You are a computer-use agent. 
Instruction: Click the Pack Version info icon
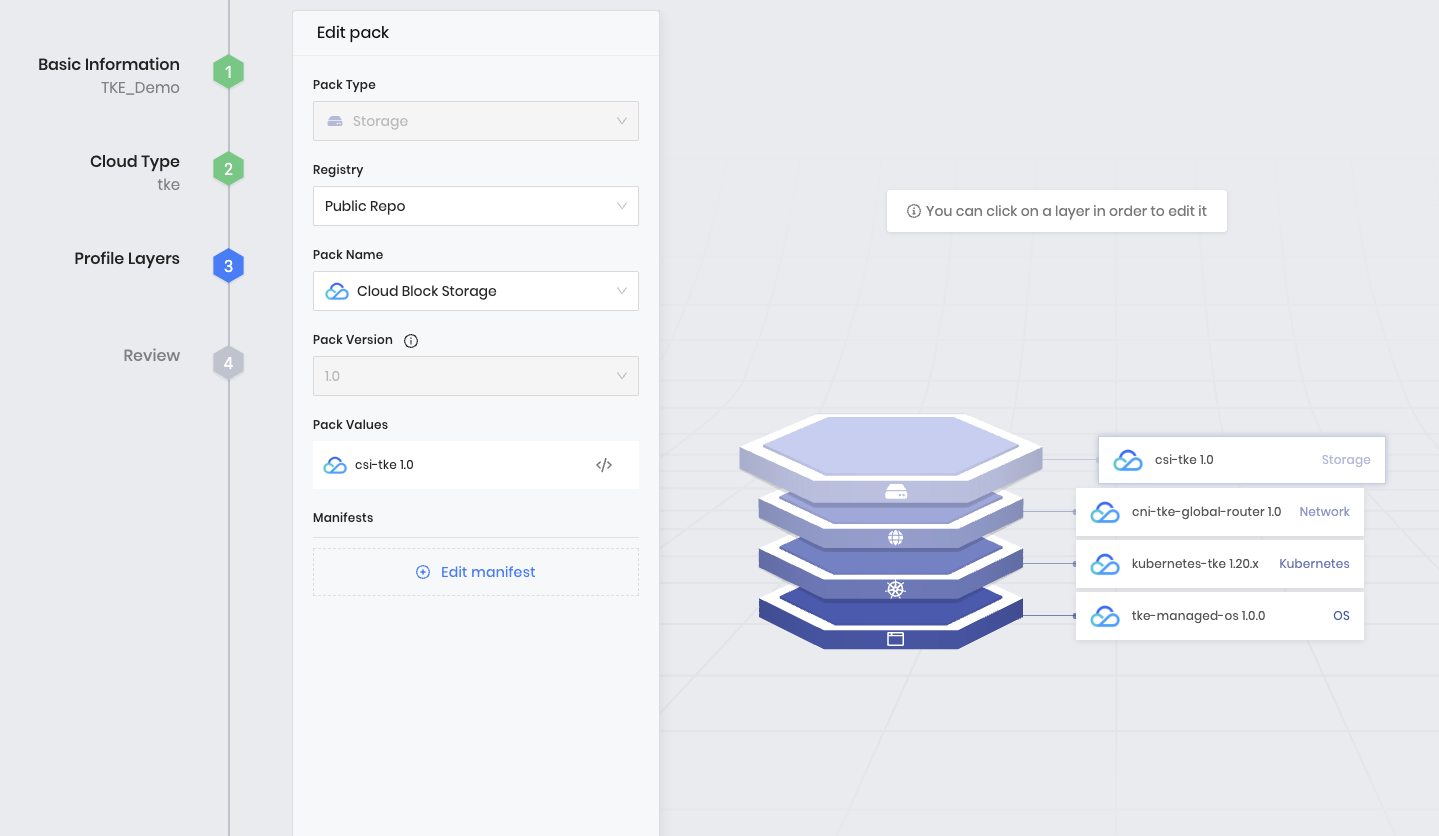411,340
